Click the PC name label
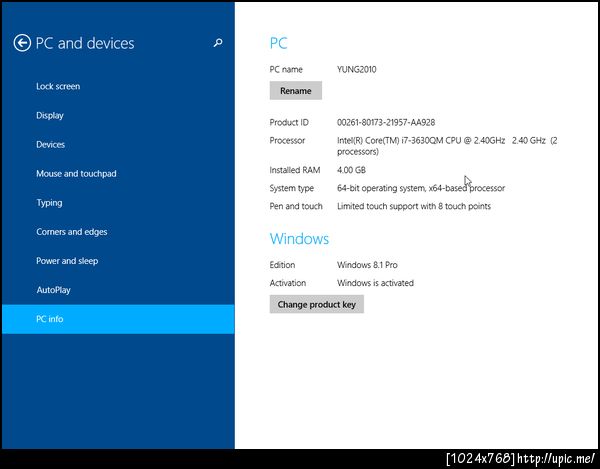This screenshot has width=600, height=469. tap(286, 70)
